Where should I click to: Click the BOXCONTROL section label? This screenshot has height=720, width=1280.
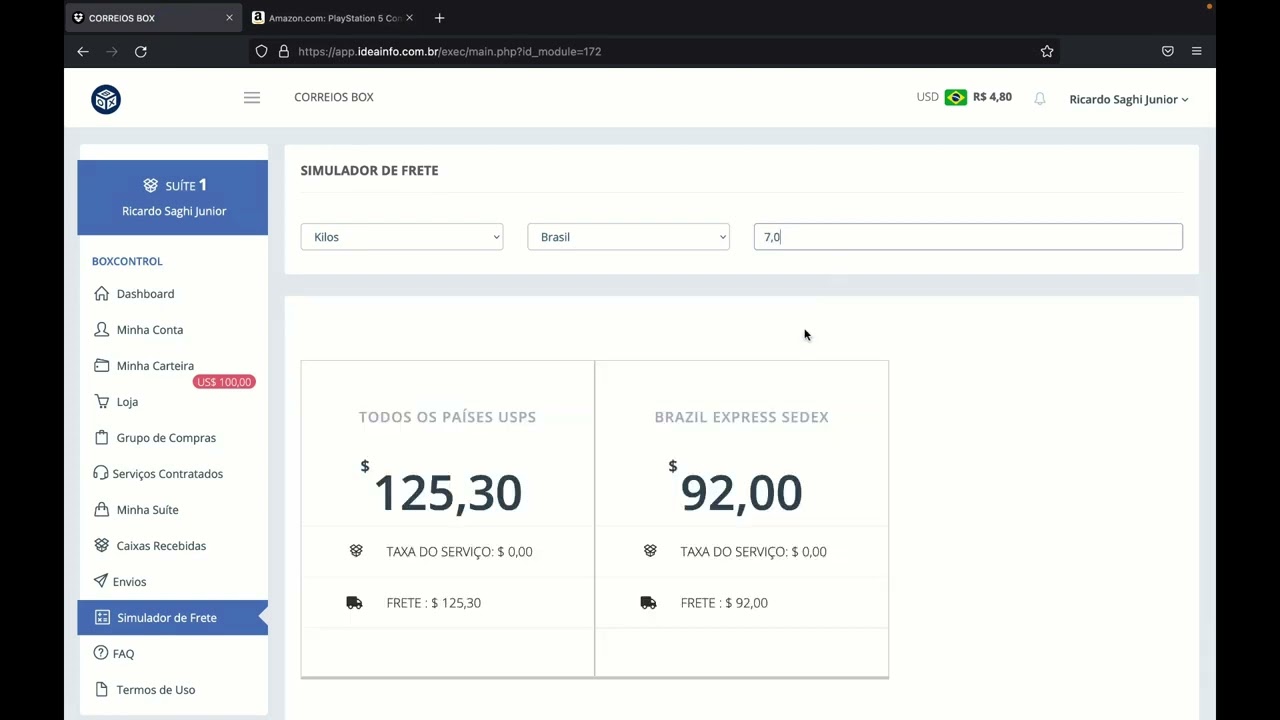point(127,261)
